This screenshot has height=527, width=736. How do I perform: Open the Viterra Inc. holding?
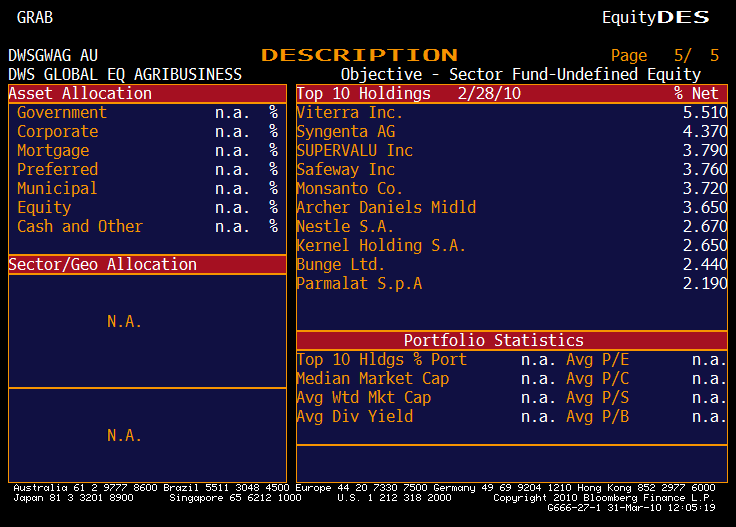coord(350,113)
